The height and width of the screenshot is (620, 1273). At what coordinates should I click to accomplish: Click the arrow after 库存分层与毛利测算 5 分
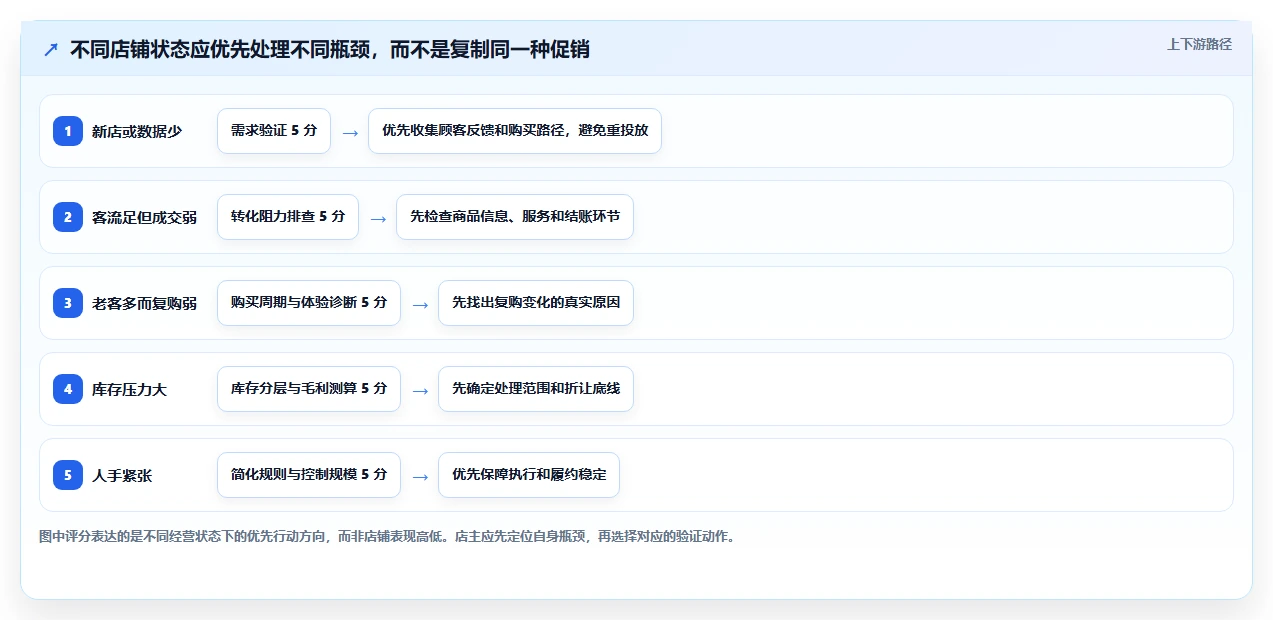420,390
